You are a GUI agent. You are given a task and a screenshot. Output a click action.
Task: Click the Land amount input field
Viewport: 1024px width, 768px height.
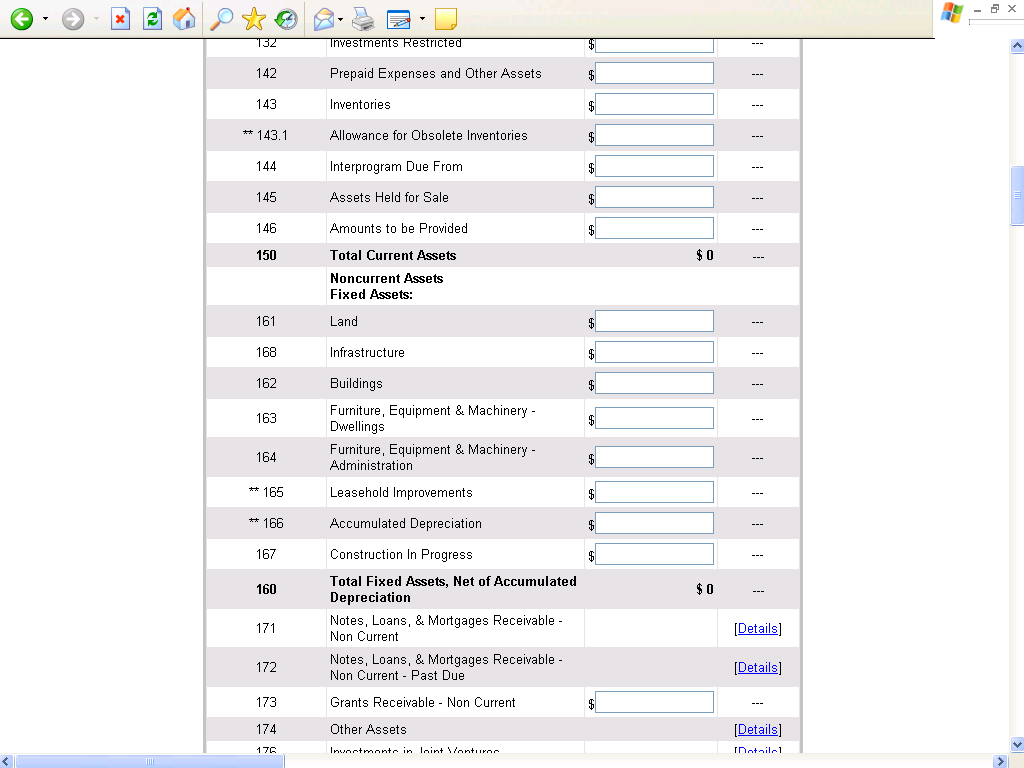654,321
